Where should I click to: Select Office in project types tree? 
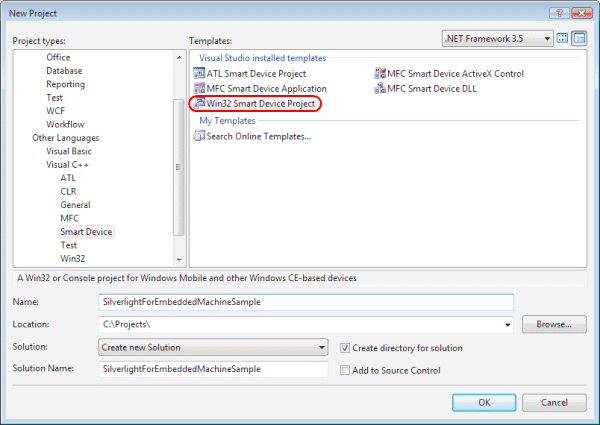tap(58, 57)
